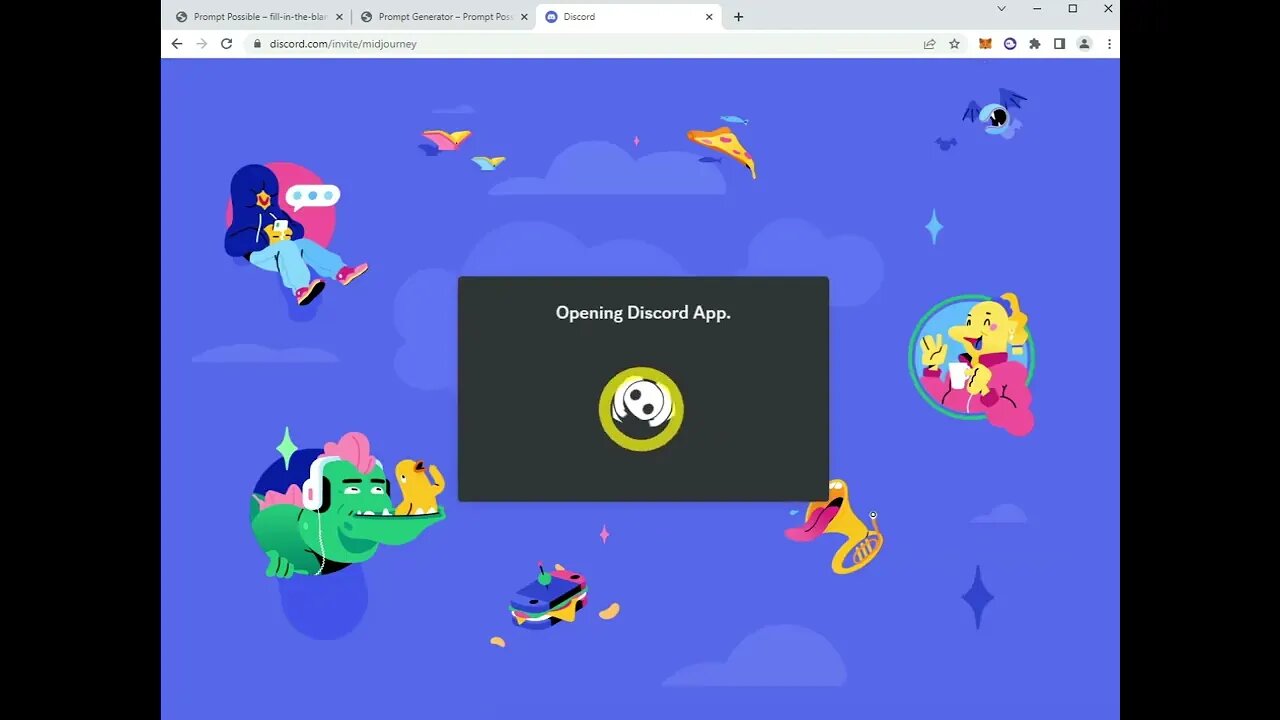Open the Chrome profile avatar
The height and width of the screenshot is (720, 1280).
(1084, 44)
